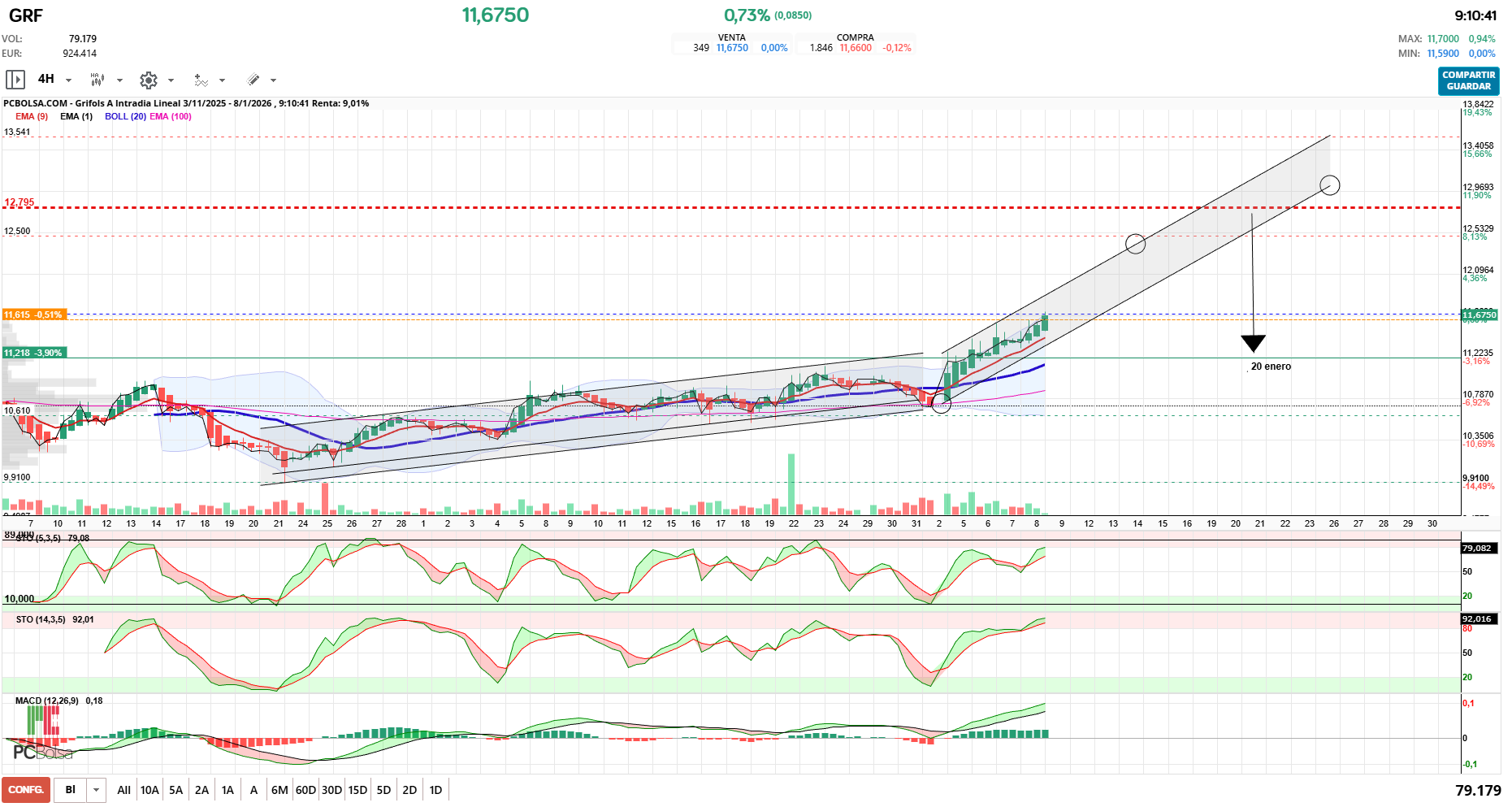Click the orange 11,615 price level tag
Screen dimensions: 1512x807
click(33, 315)
